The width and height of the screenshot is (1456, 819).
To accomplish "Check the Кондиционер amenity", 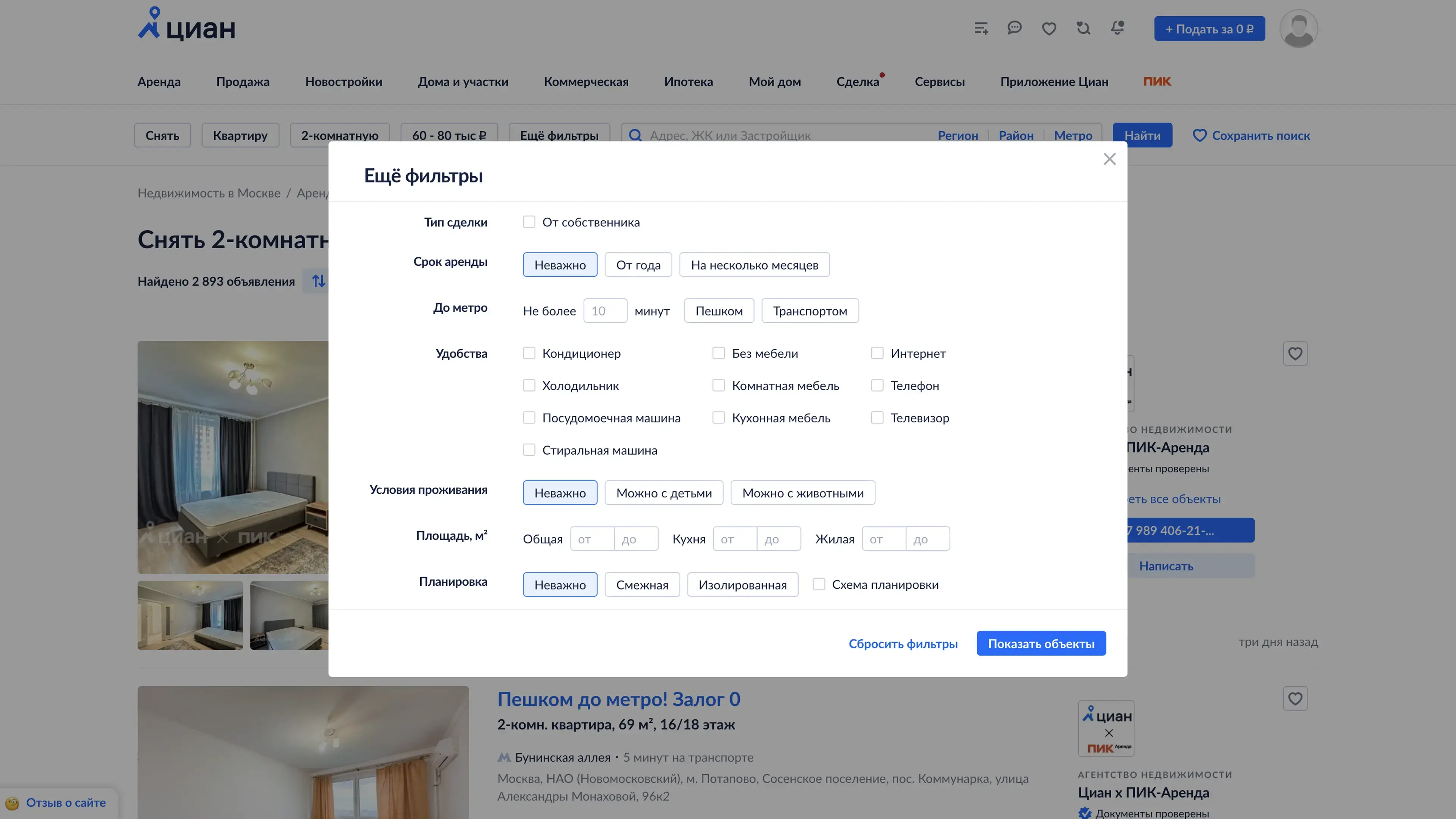I will click(529, 353).
